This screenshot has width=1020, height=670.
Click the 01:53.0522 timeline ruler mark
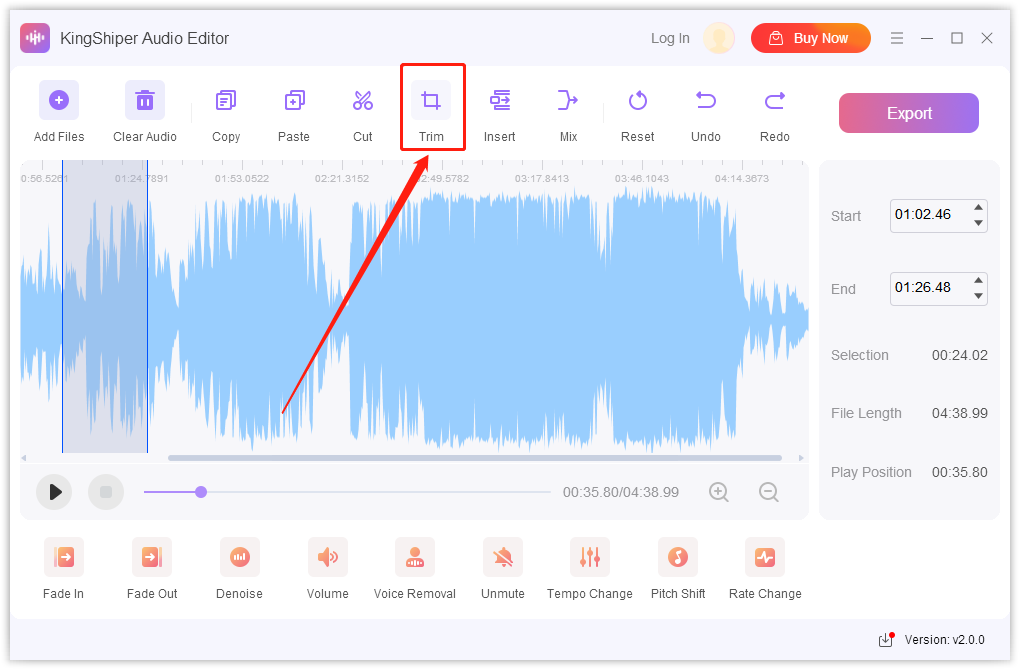[x=242, y=178]
